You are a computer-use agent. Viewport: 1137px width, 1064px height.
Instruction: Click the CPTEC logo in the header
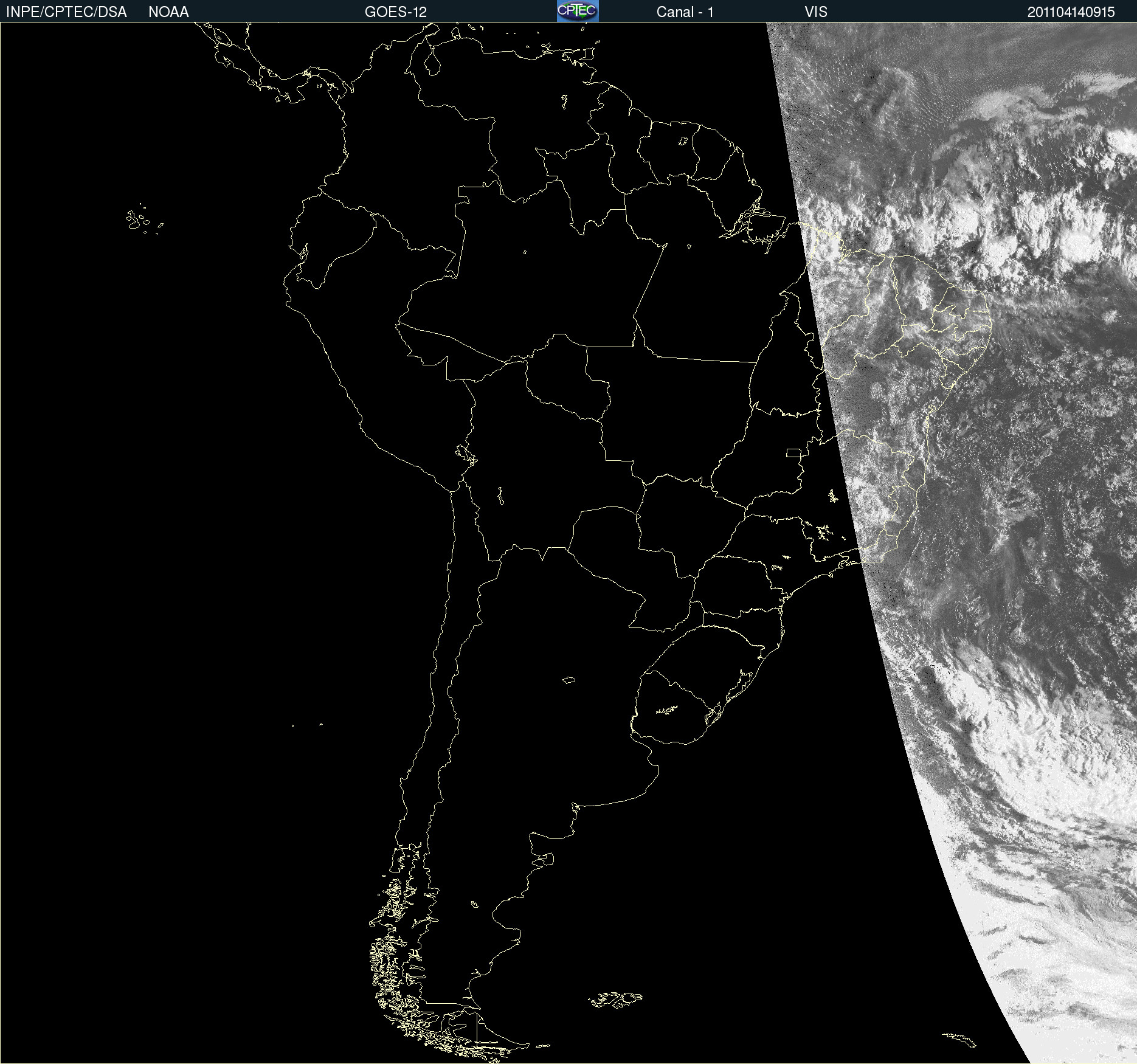point(578,11)
